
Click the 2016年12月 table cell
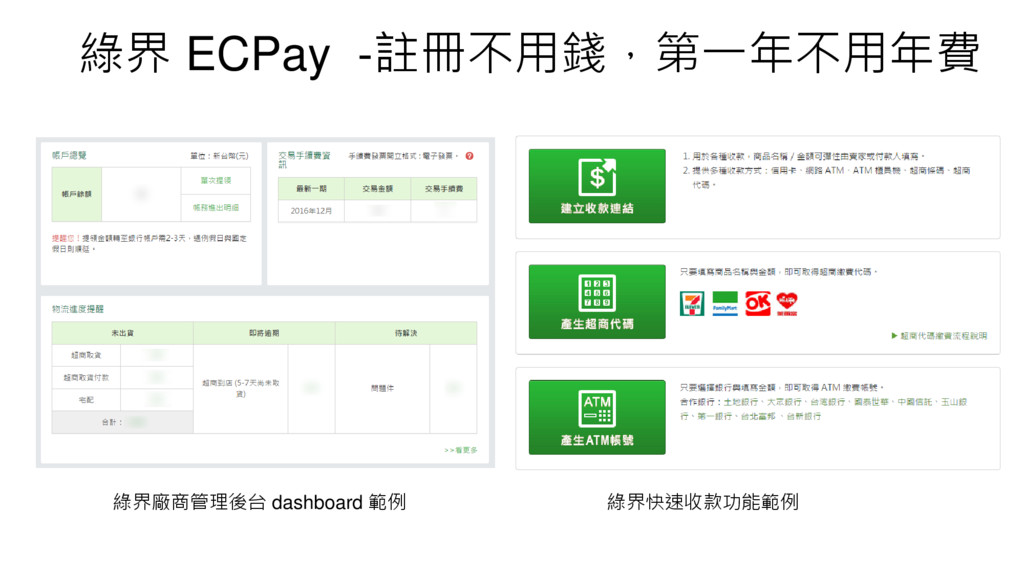pos(312,211)
